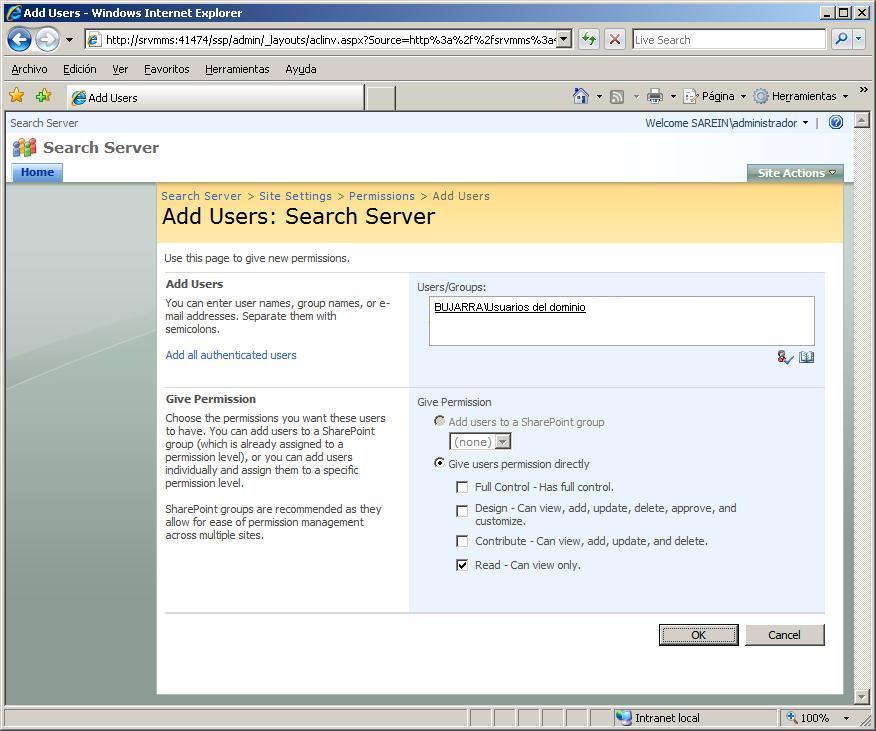Viewport: 876px width, 731px height.
Task: Open the Site Actions menu
Action: (796, 173)
